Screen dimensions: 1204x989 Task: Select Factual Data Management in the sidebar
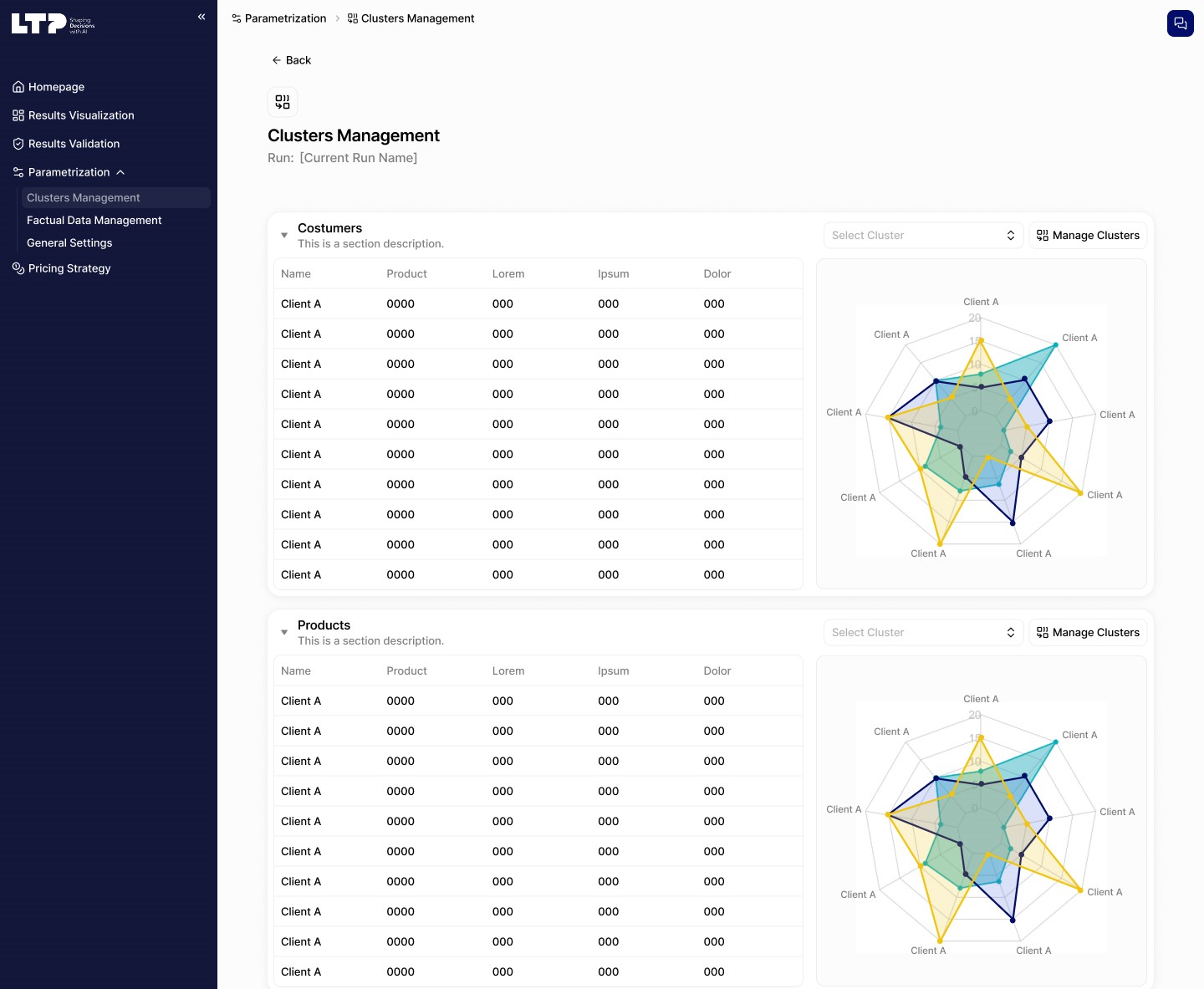(94, 220)
